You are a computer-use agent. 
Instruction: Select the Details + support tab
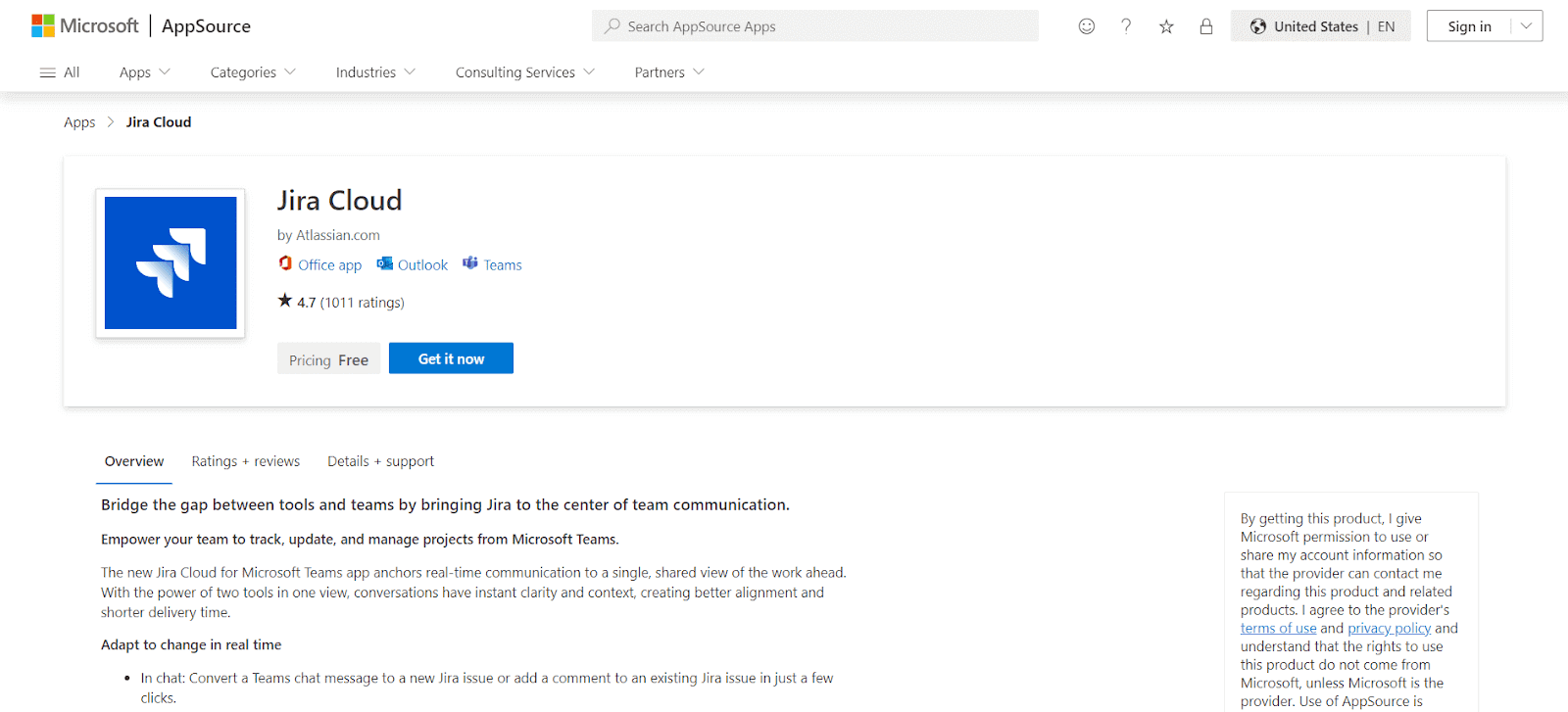pos(380,460)
